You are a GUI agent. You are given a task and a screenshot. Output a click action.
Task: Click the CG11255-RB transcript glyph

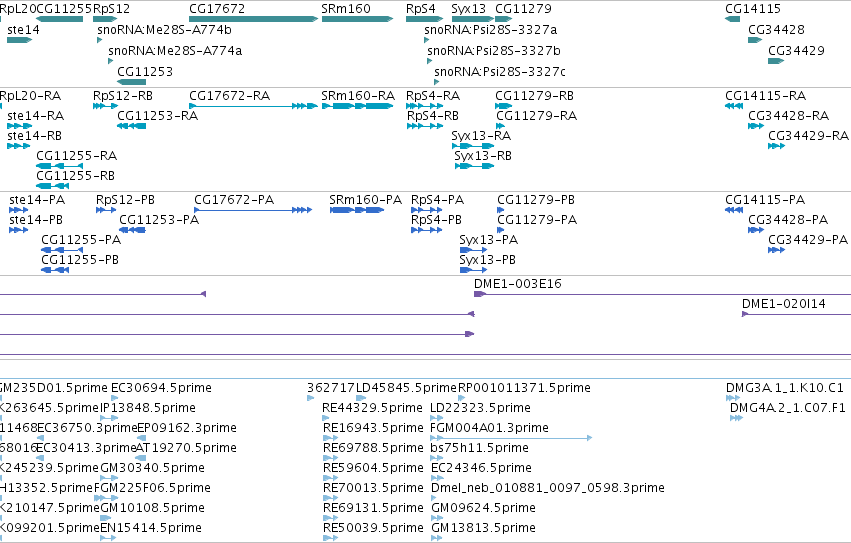tap(52, 186)
